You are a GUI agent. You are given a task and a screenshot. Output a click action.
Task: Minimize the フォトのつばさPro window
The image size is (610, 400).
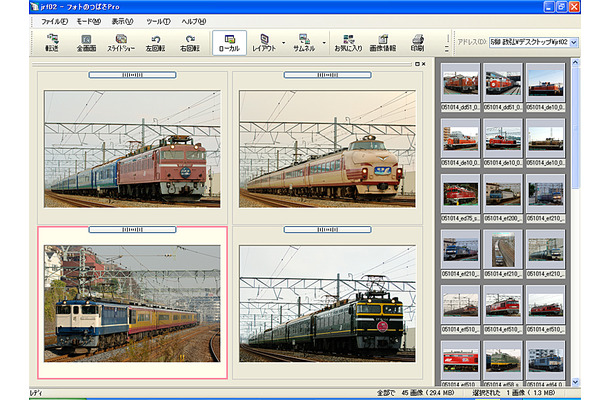[549, 7]
